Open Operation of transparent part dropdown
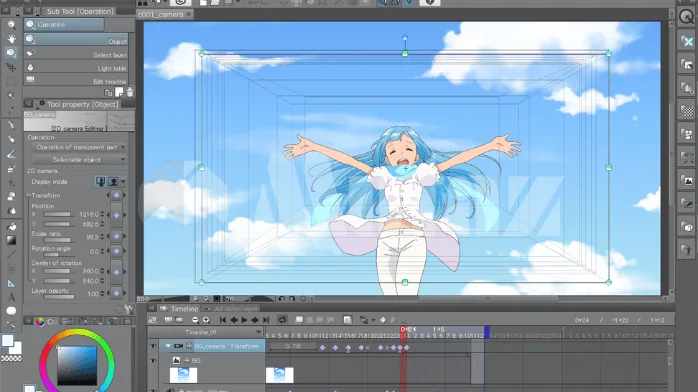This screenshot has width=698, height=392. point(79,147)
